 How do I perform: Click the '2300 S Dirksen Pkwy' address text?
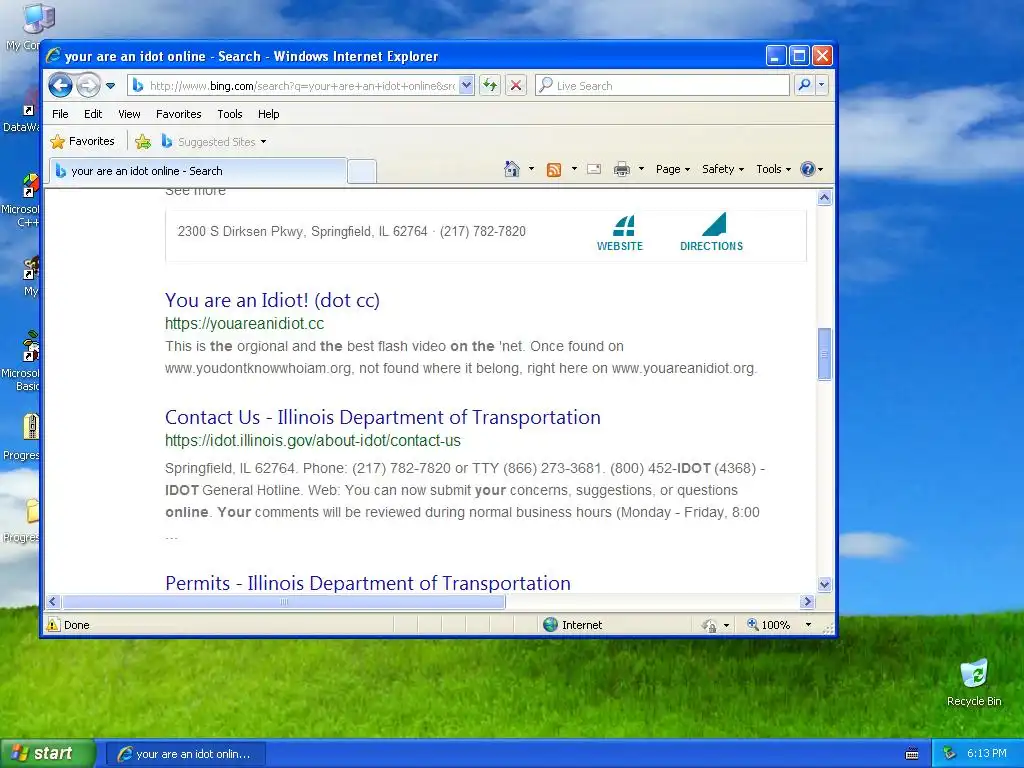302,231
